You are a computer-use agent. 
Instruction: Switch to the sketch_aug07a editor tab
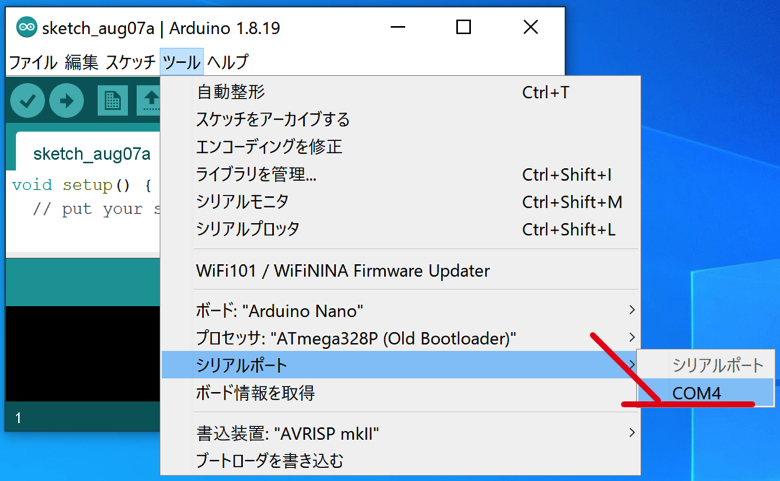[x=91, y=154]
